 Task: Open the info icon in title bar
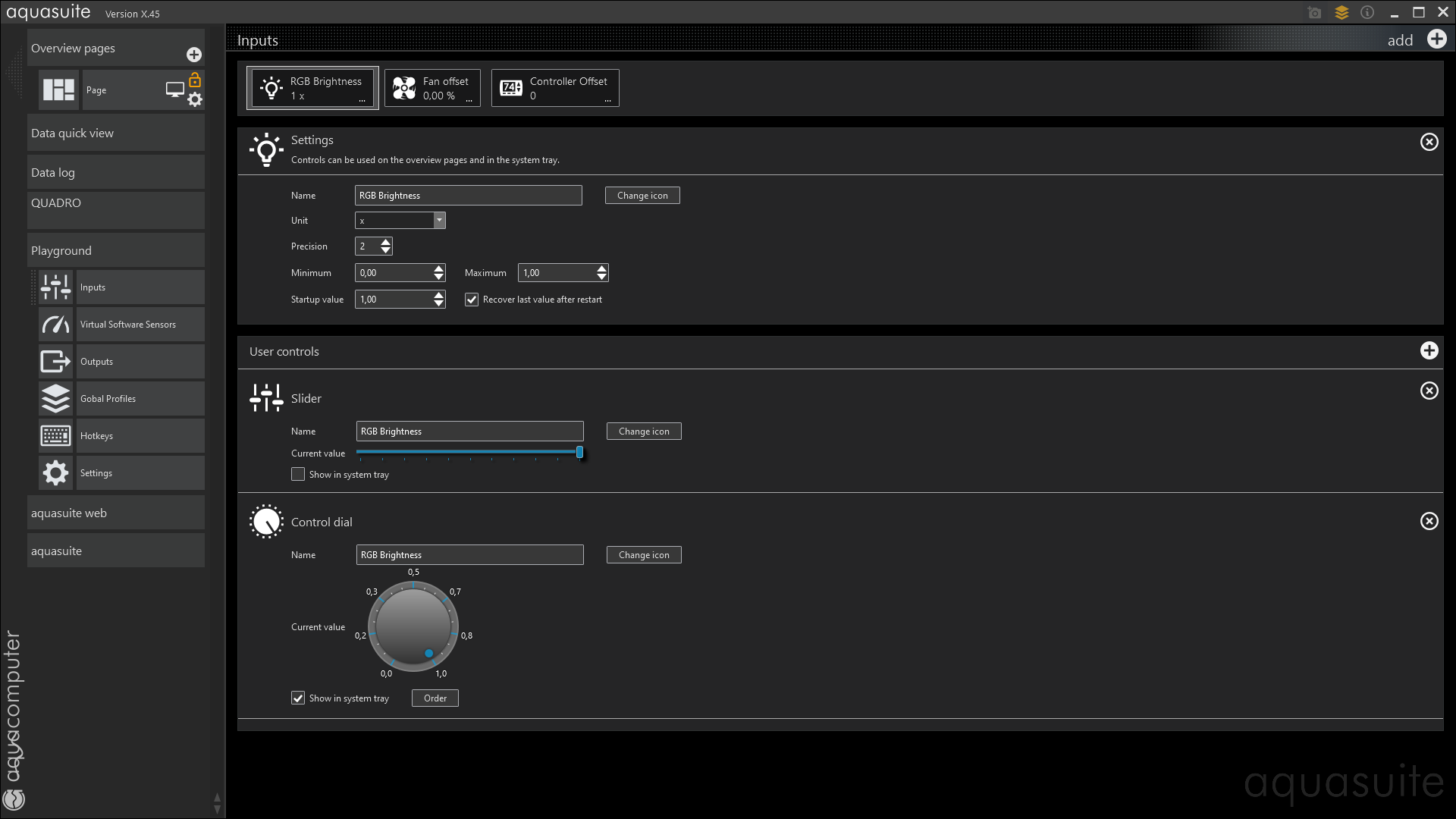1367,13
